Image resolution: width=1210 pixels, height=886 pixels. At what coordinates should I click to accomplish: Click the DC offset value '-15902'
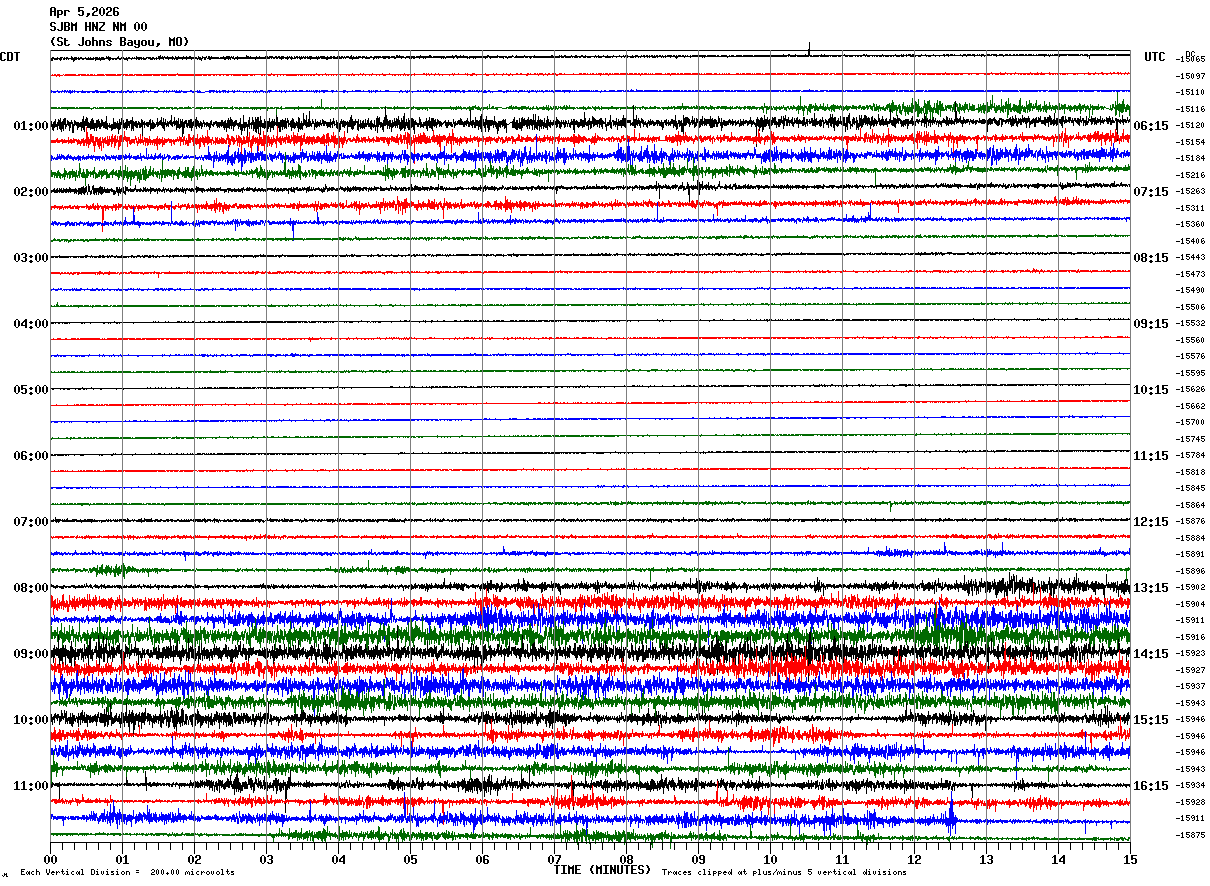(1190, 588)
